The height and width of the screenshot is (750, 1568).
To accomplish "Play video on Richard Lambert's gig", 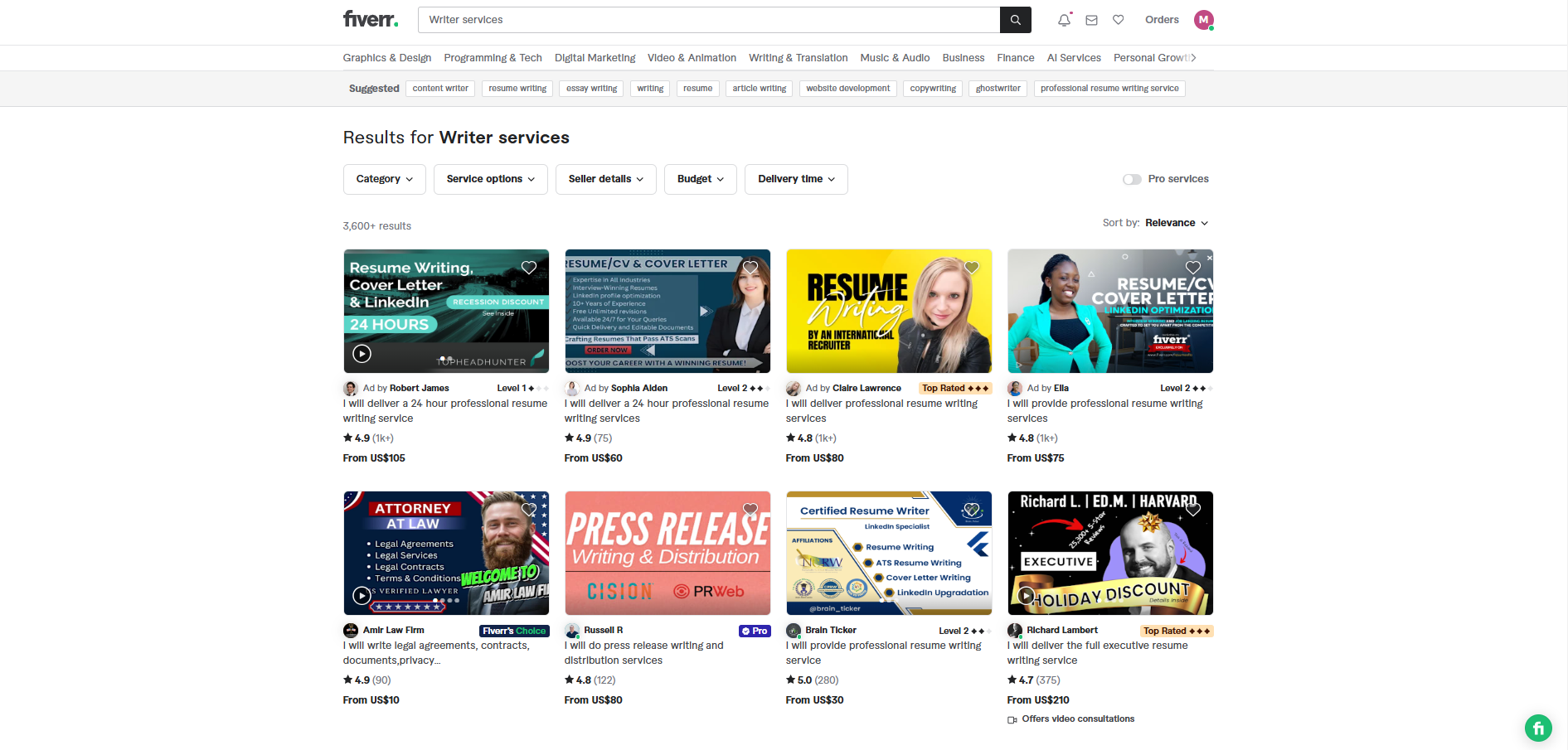I will [x=1026, y=595].
